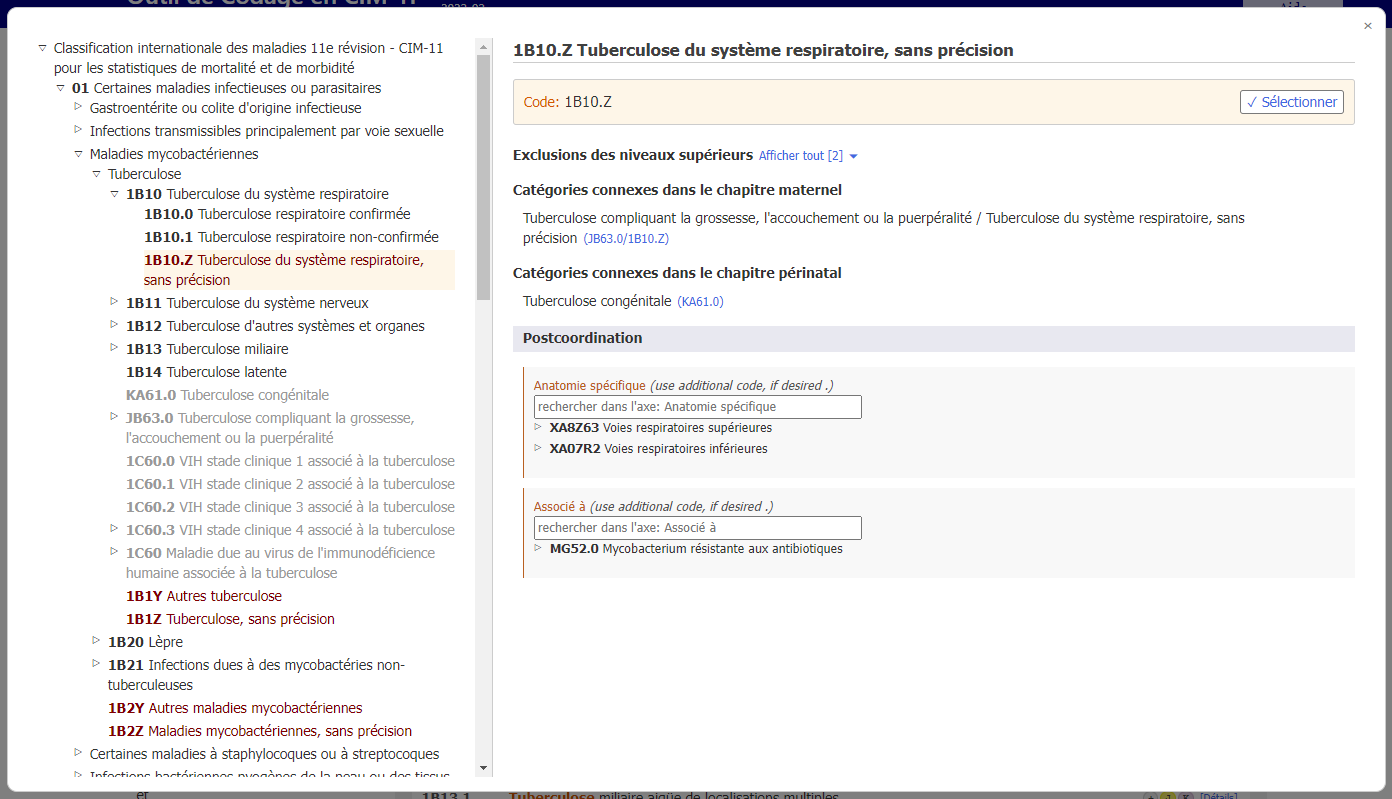The image size is (1392, 799).
Task: Click the Sélectionner button
Action: (1292, 102)
